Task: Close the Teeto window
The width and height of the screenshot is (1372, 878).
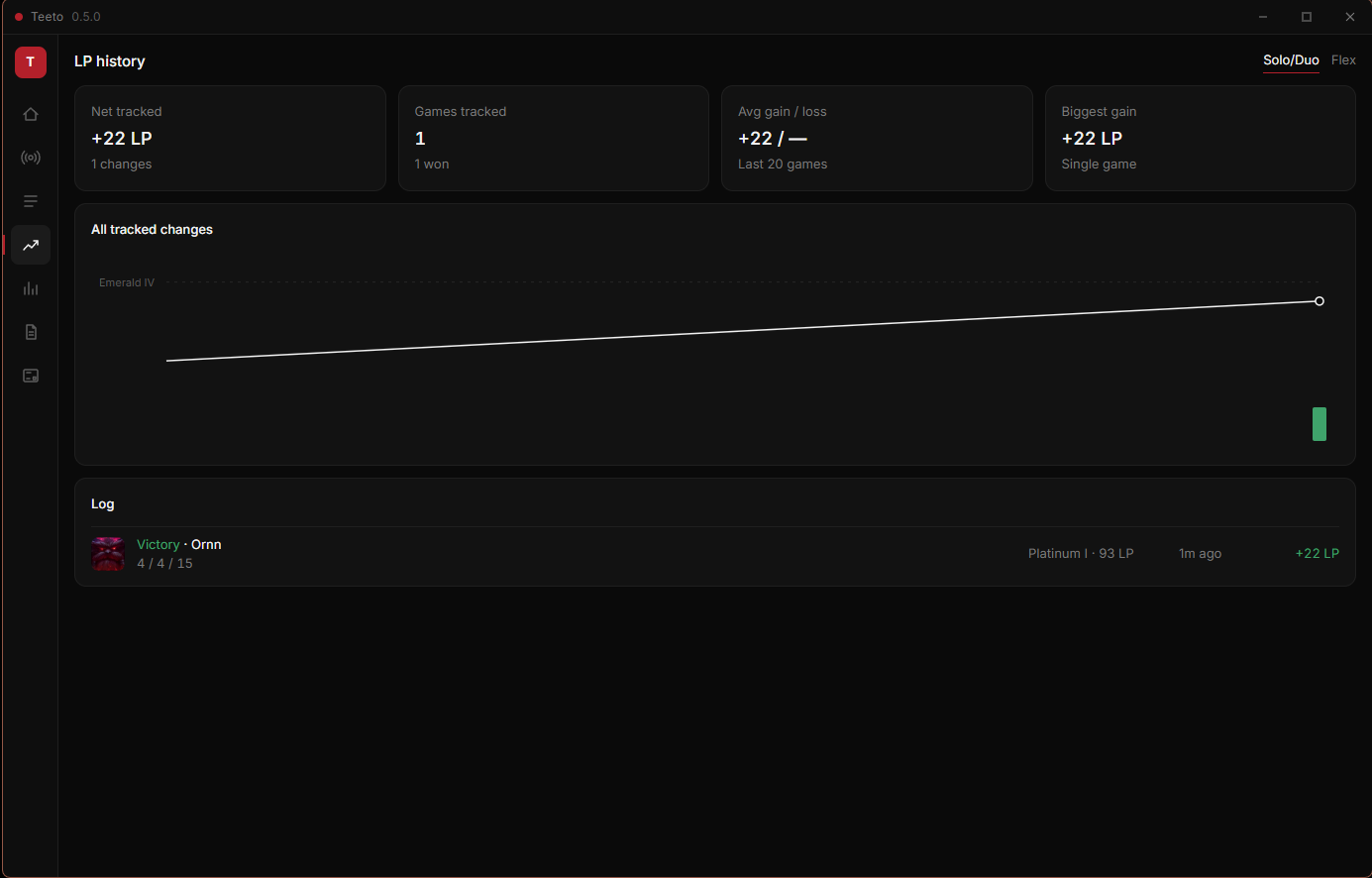Action: (x=1350, y=17)
